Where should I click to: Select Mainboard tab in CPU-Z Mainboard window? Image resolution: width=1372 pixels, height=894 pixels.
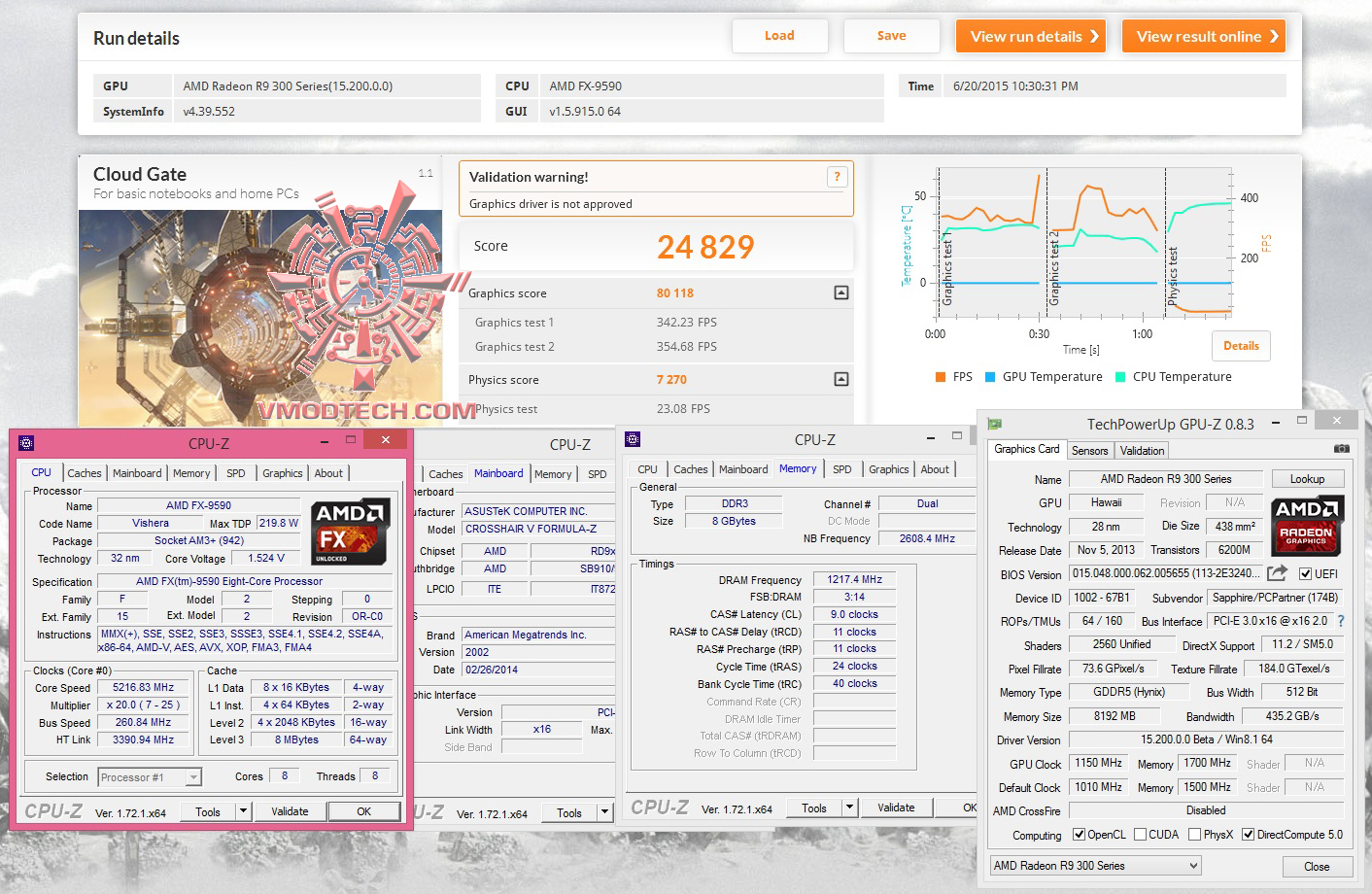pos(498,473)
